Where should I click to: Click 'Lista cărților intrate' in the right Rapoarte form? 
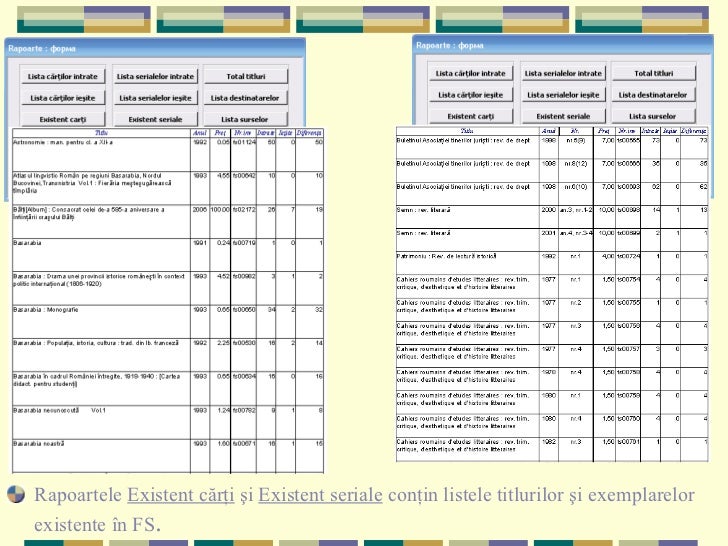(x=470, y=73)
